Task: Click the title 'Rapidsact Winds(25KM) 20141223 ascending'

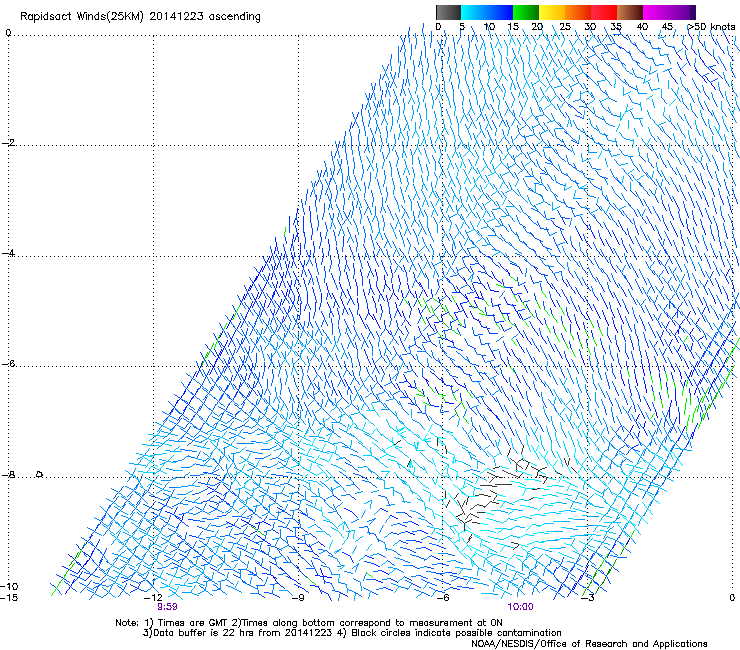Action: click(140, 17)
